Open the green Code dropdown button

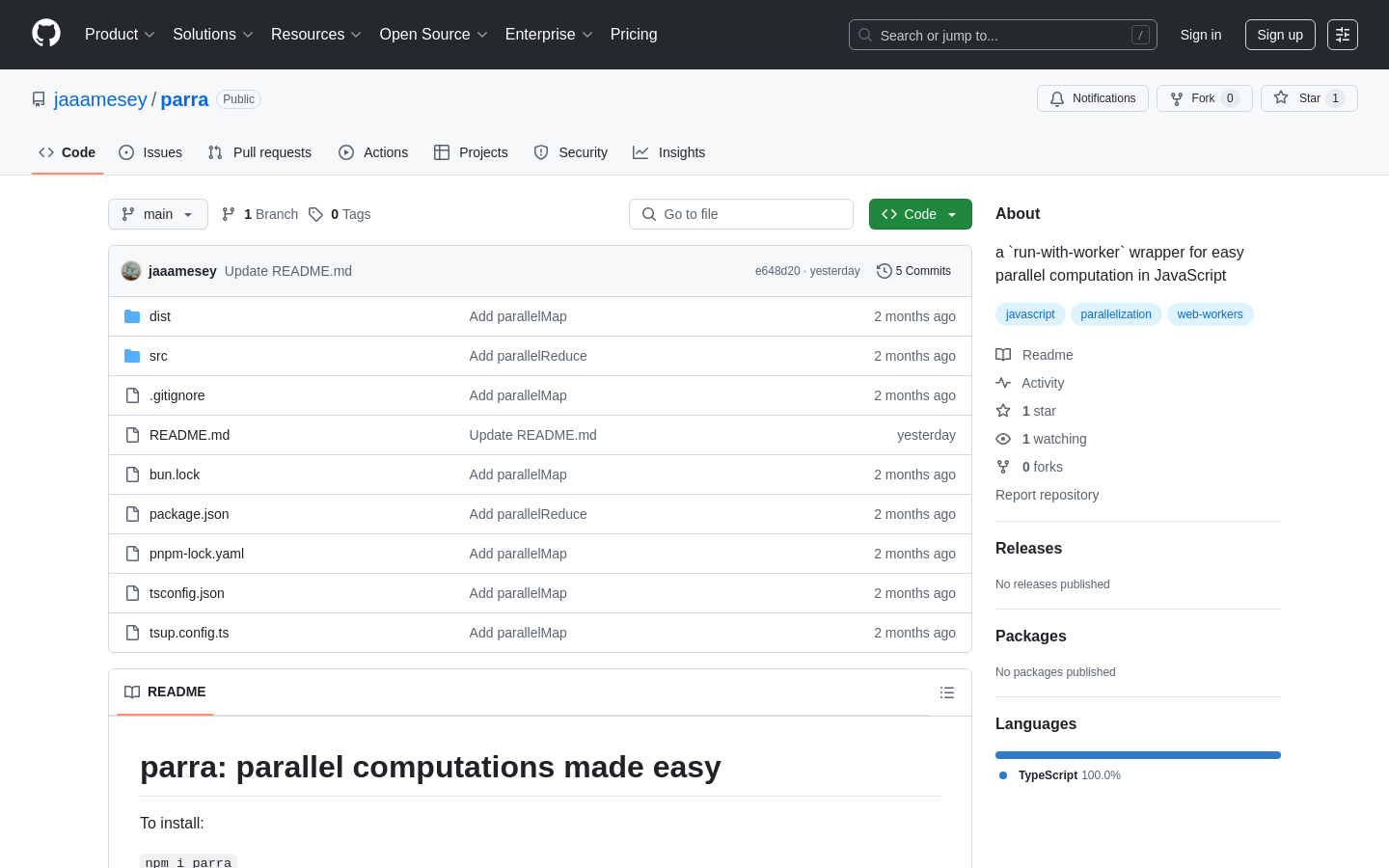click(x=920, y=214)
